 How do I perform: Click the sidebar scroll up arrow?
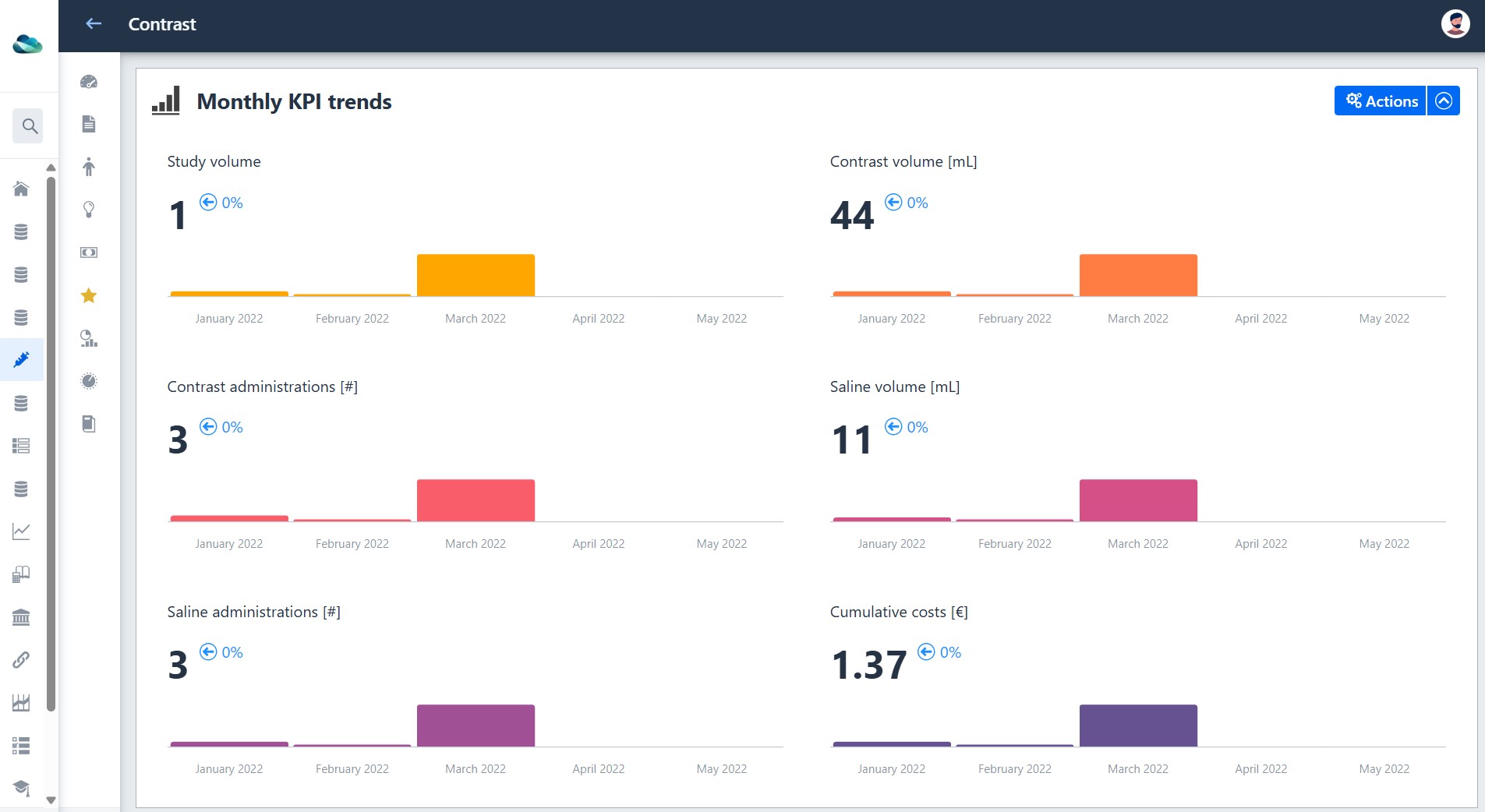(x=51, y=168)
